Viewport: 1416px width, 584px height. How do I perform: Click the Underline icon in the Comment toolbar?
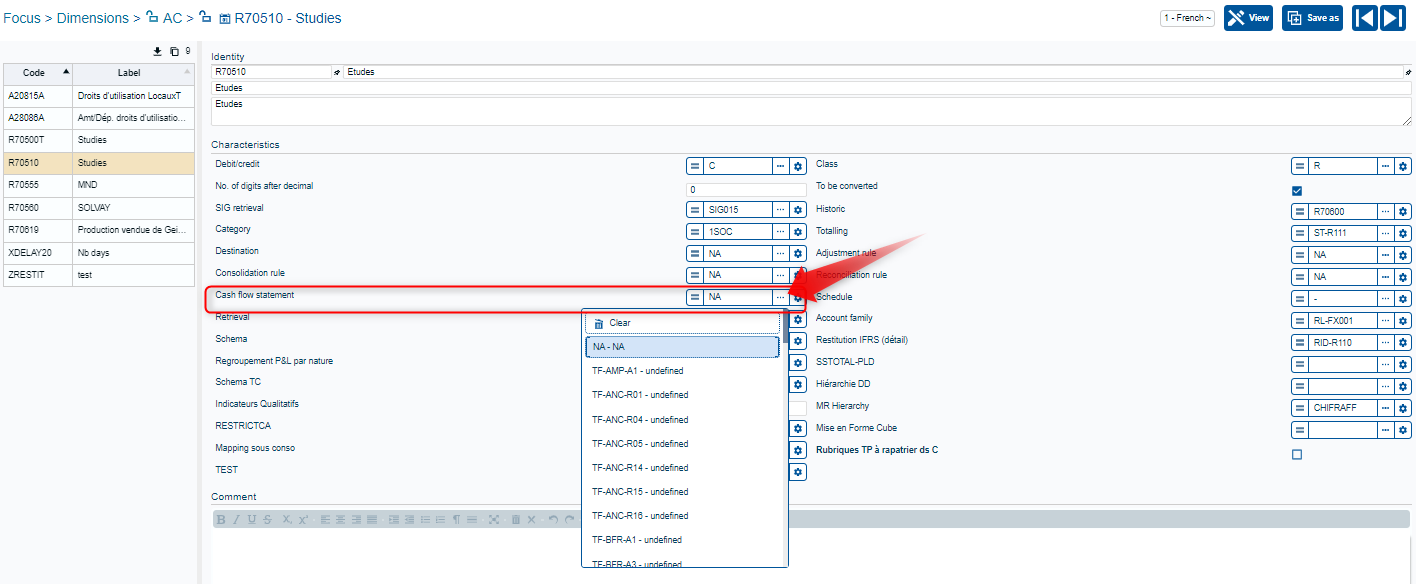(x=251, y=520)
